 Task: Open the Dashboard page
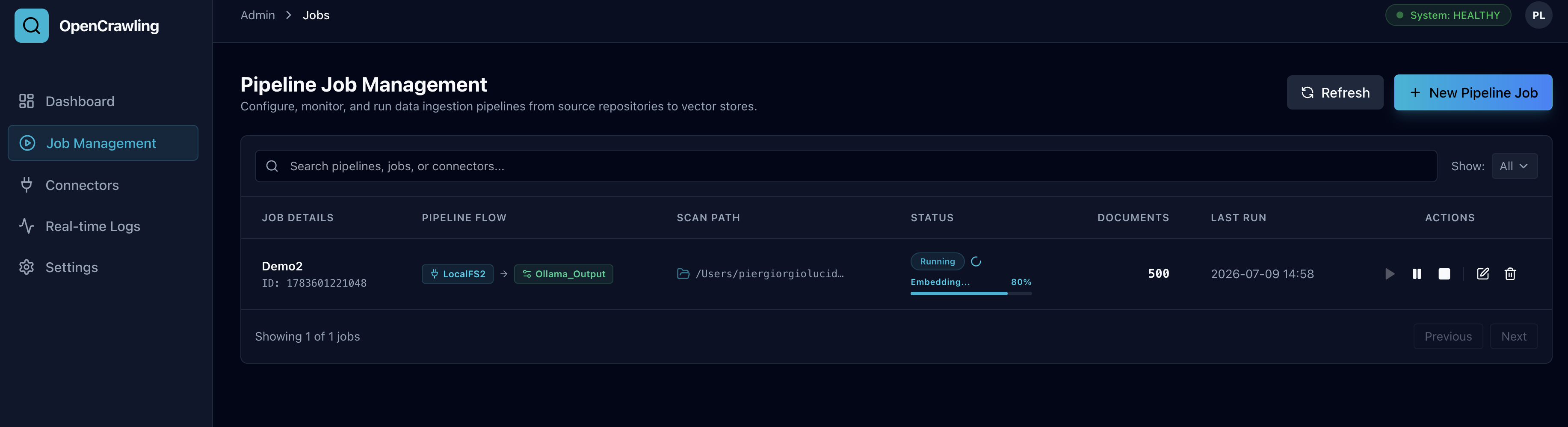point(103,101)
